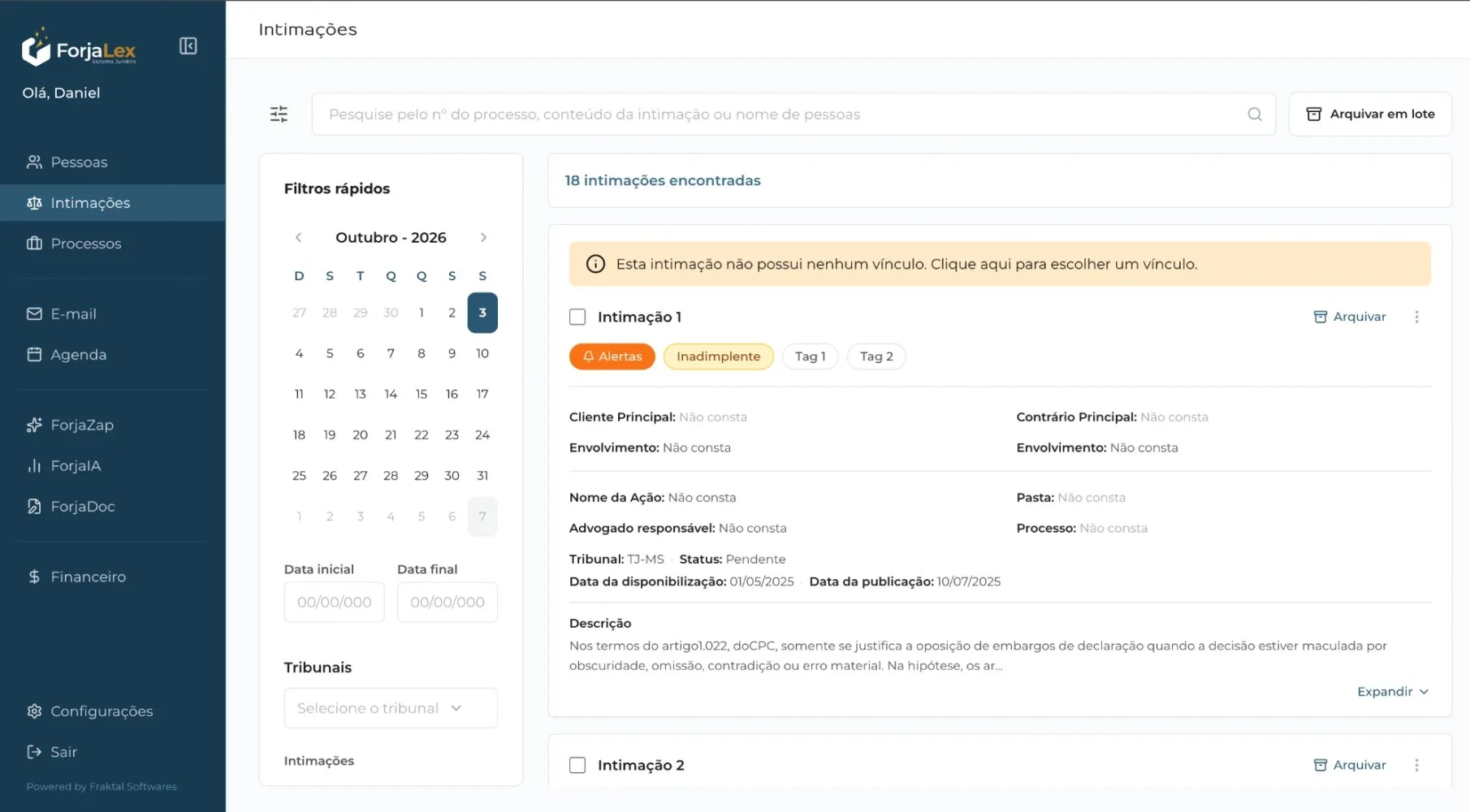This screenshot has width=1470, height=812.
Task: Click the 'Outubro - 2026' month label
Action: [391, 238]
